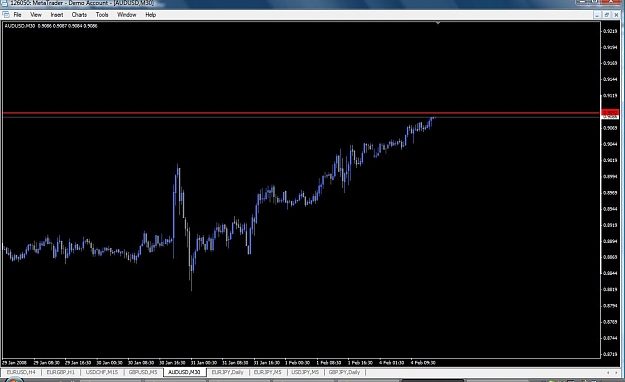Open the Help menu

click(150, 15)
